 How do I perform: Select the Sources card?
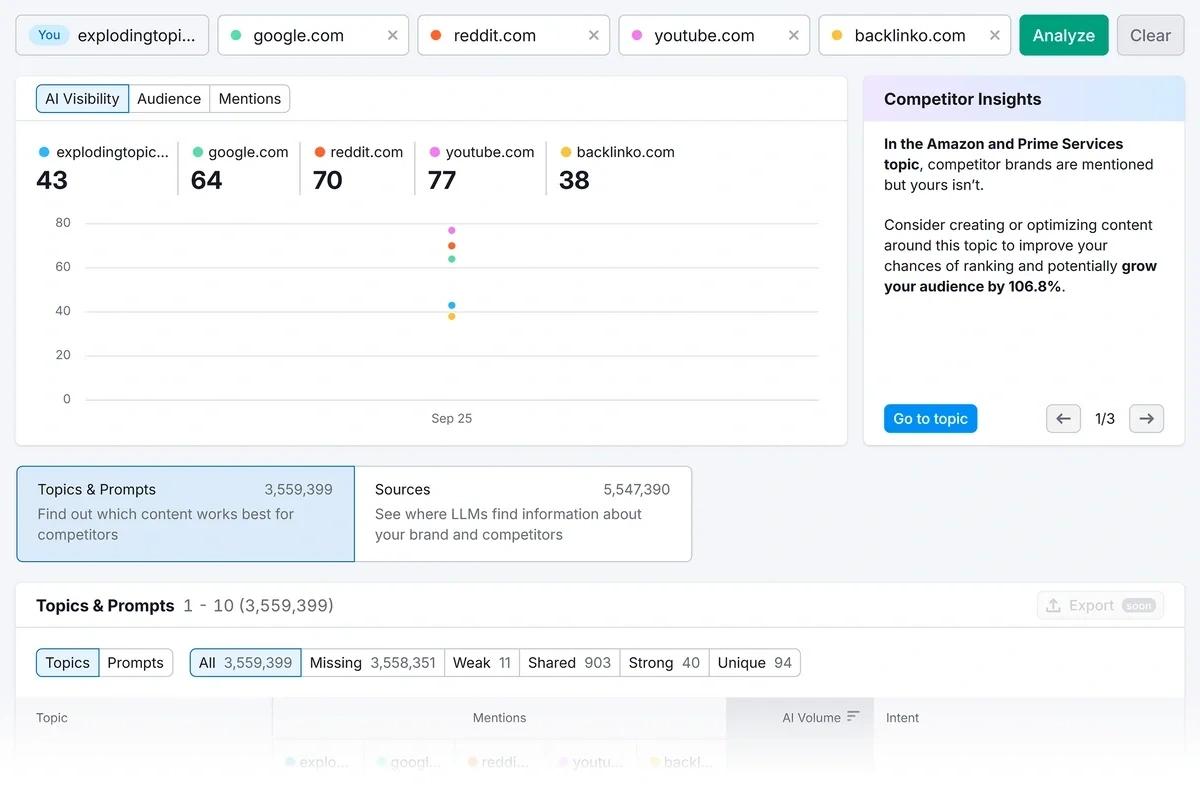click(x=522, y=513)
